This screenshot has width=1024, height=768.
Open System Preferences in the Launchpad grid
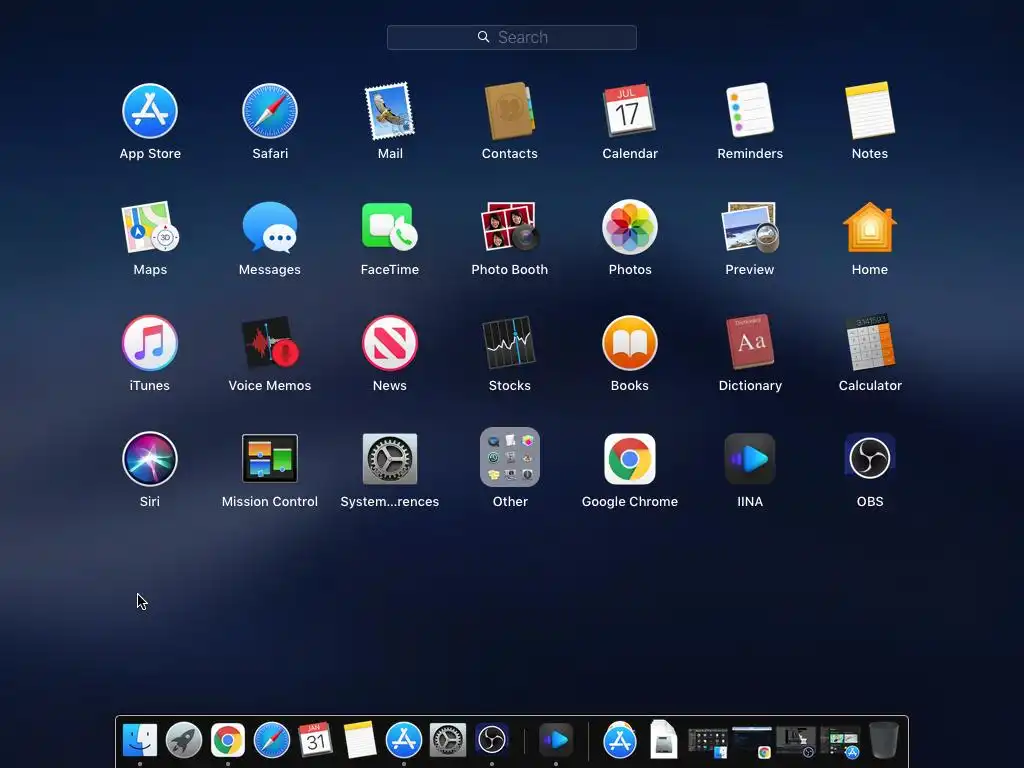coord(390,459)
